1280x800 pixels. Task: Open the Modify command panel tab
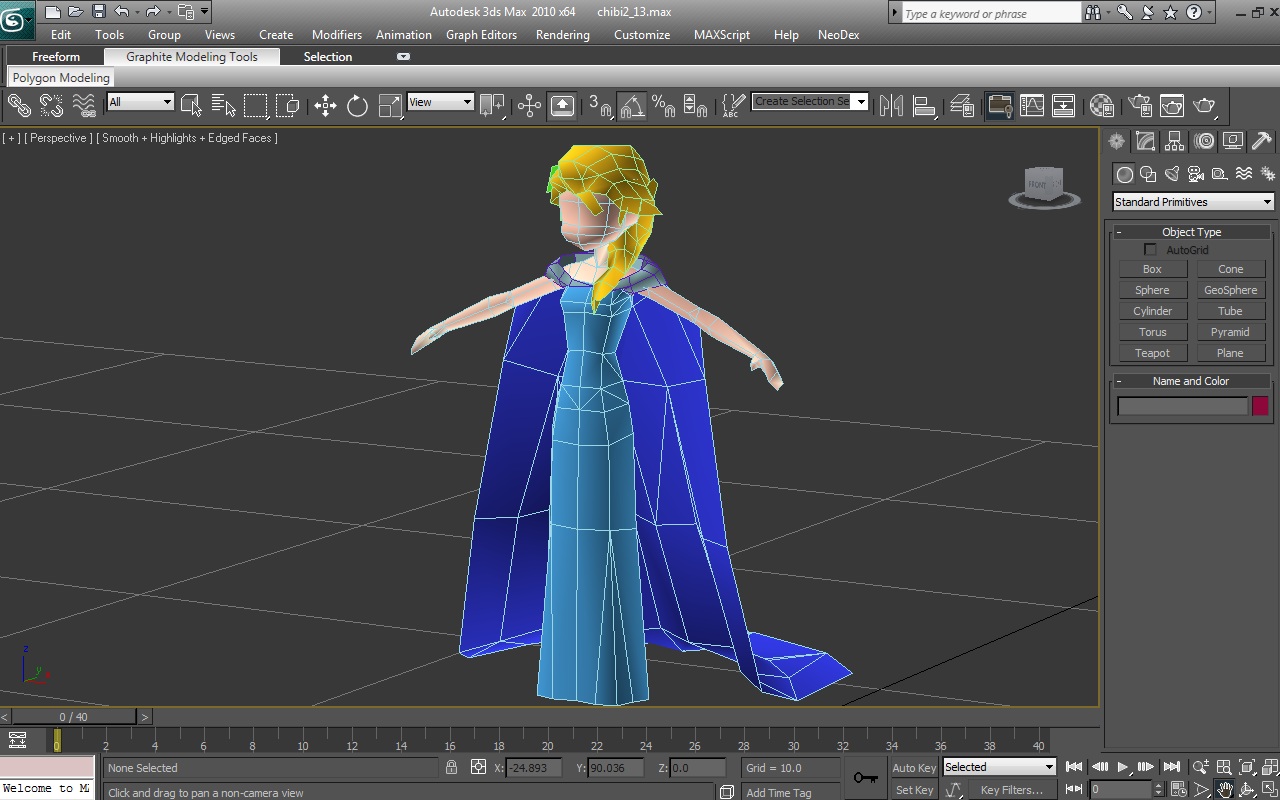[x=1146, y=141]
